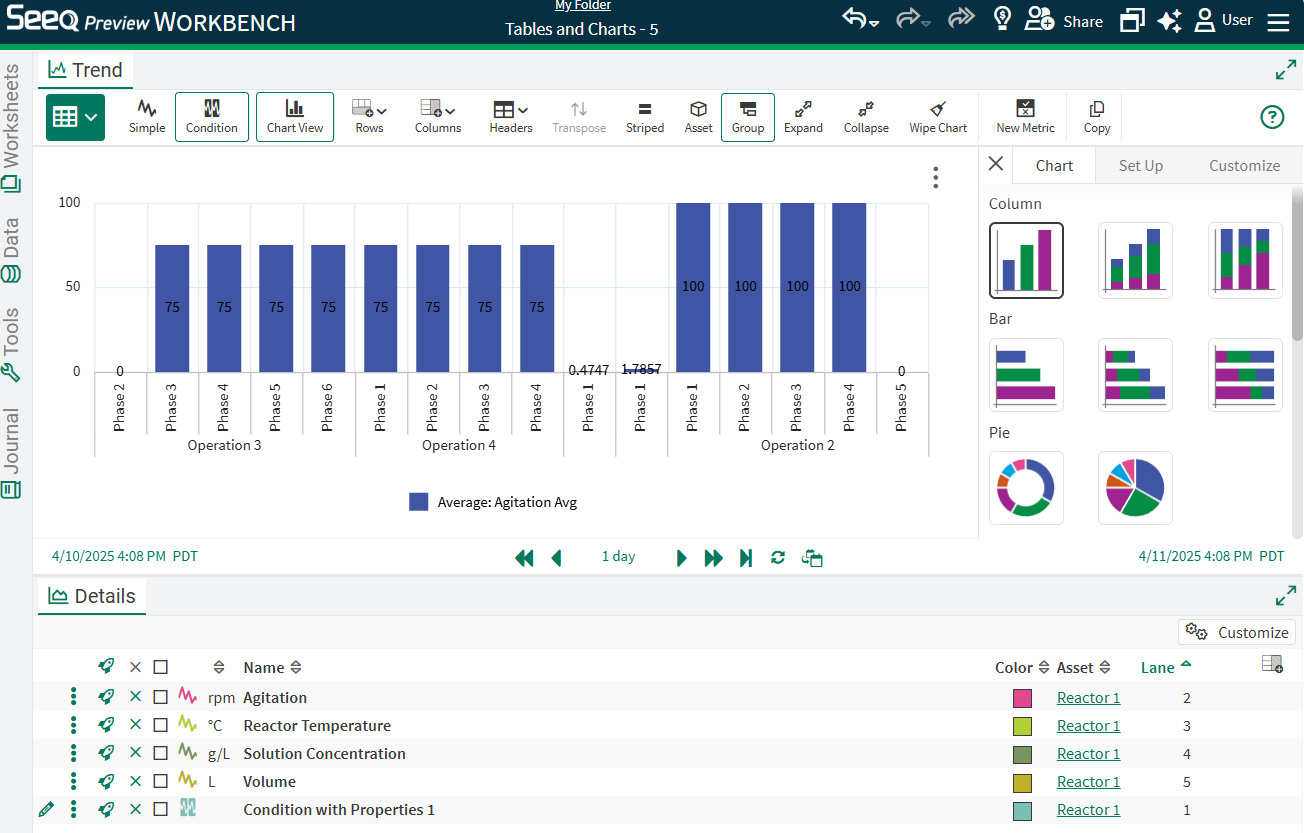Toggle the Chart View button off
The width and height of the screenshot is (1304, 833).
[295, 117]
